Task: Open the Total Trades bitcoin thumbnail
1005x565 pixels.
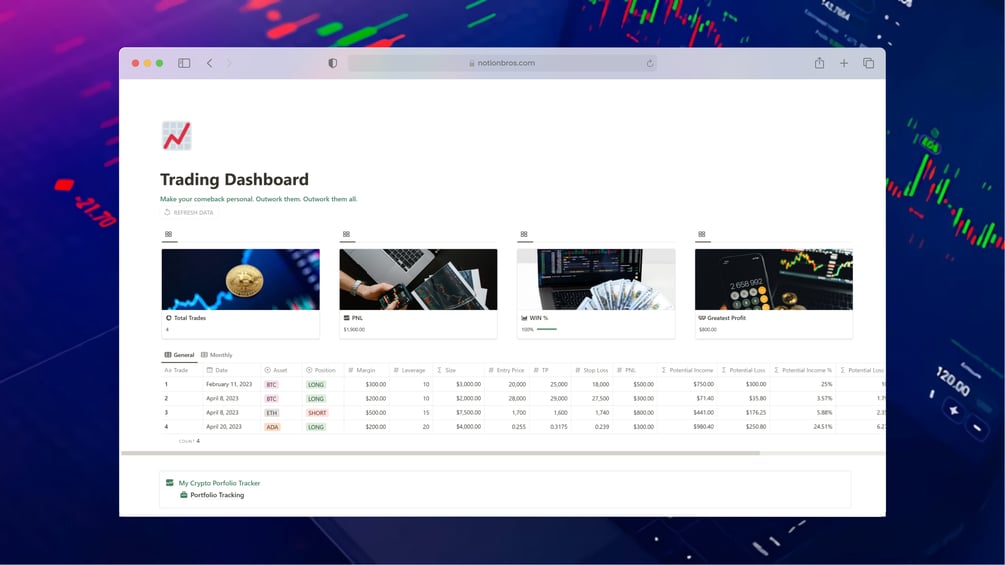Action: tap(240, 279)
